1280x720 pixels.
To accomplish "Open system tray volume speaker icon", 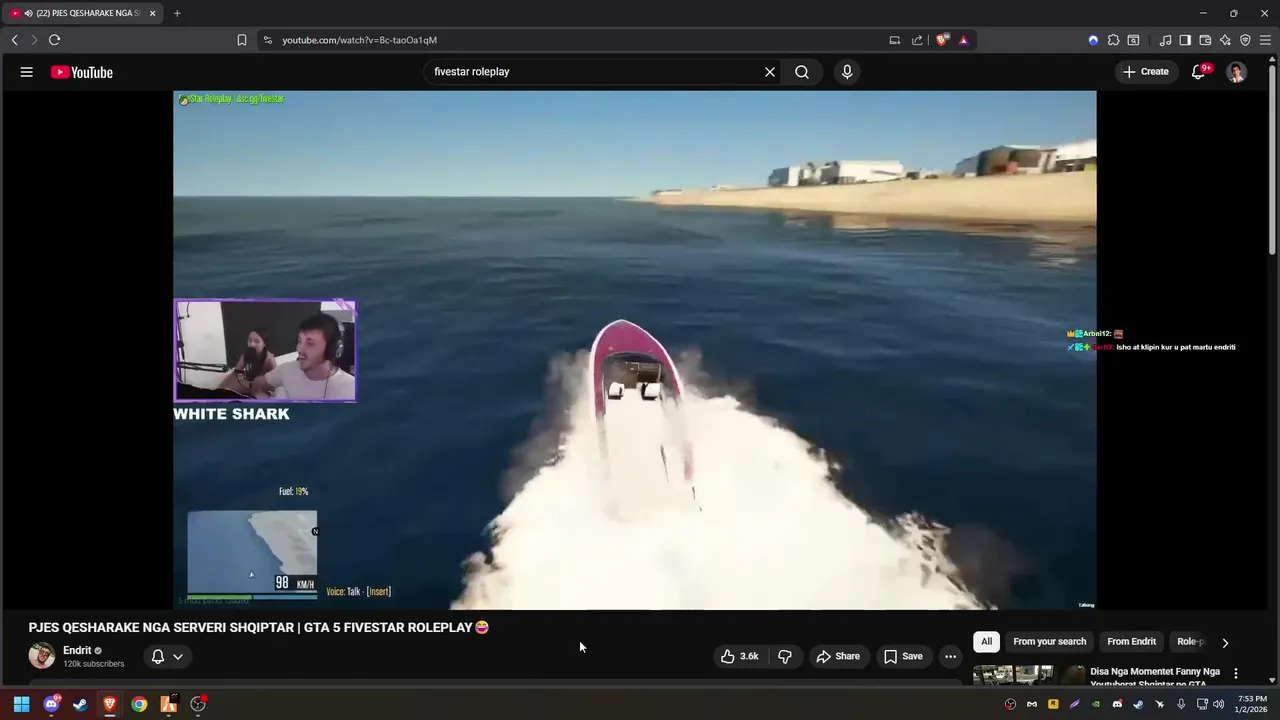I will pyautogui.click(x=1220, y=704).
